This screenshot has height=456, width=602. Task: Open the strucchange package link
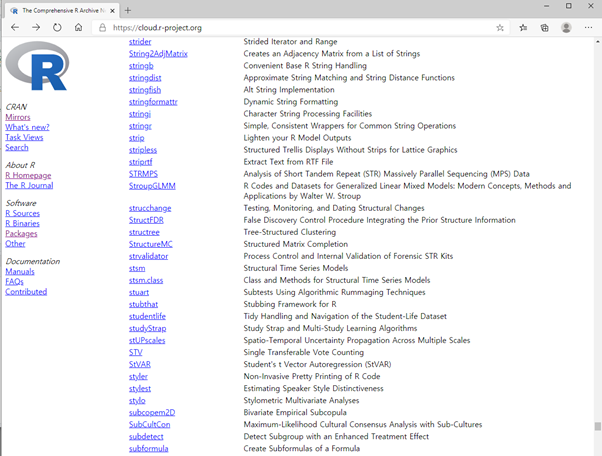coord(150,208)
